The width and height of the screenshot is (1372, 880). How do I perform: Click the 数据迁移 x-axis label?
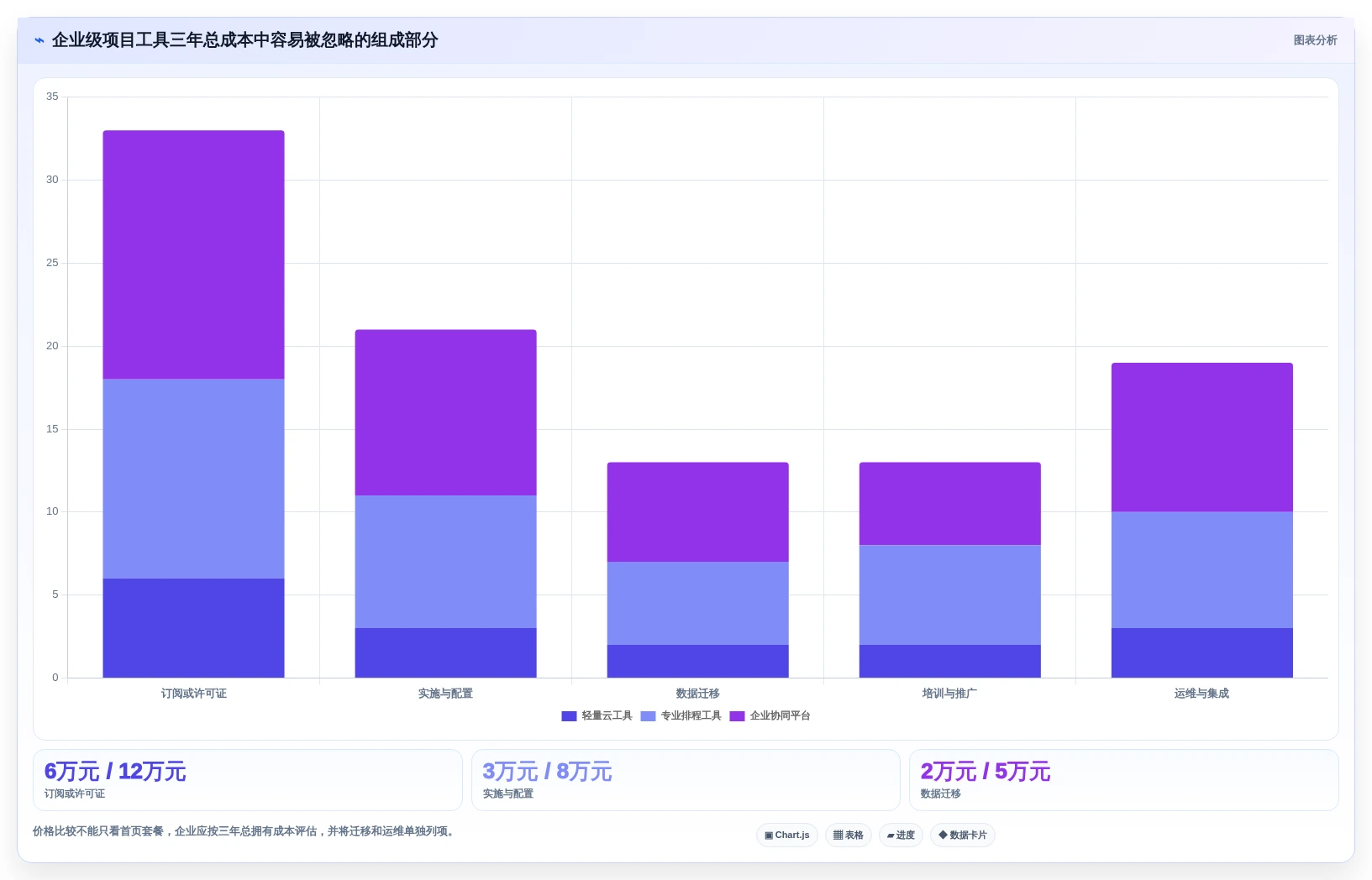click(x=697, y=694)
